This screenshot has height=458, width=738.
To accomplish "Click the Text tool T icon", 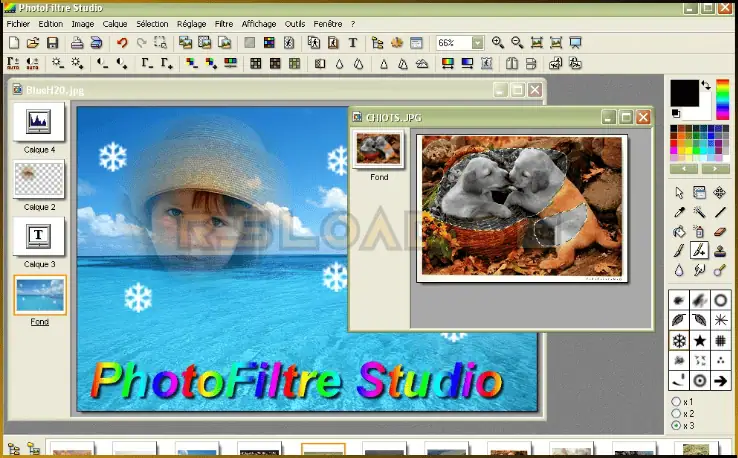I will [353, 43].
